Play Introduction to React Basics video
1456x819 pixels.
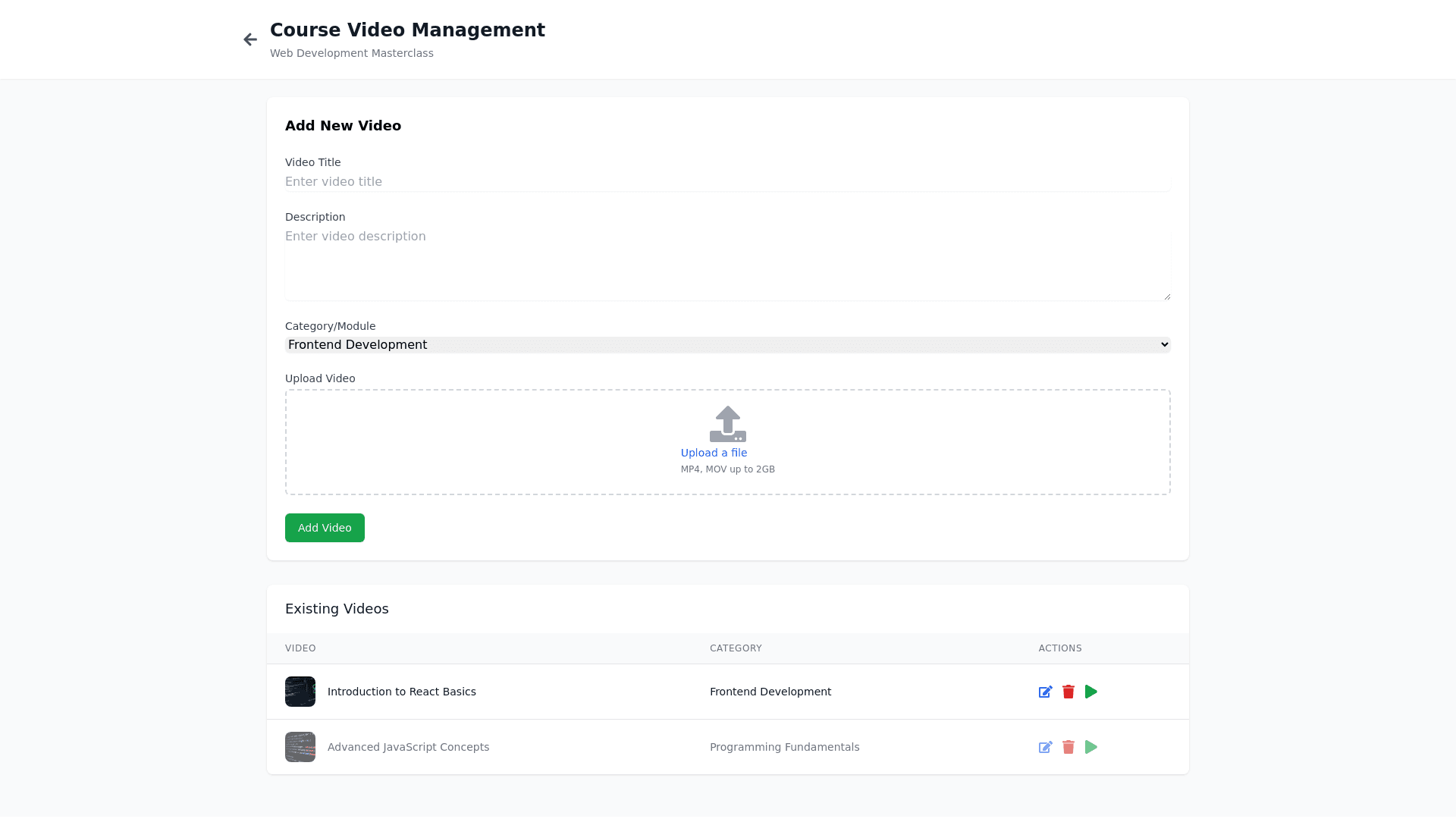(1090, 692)
